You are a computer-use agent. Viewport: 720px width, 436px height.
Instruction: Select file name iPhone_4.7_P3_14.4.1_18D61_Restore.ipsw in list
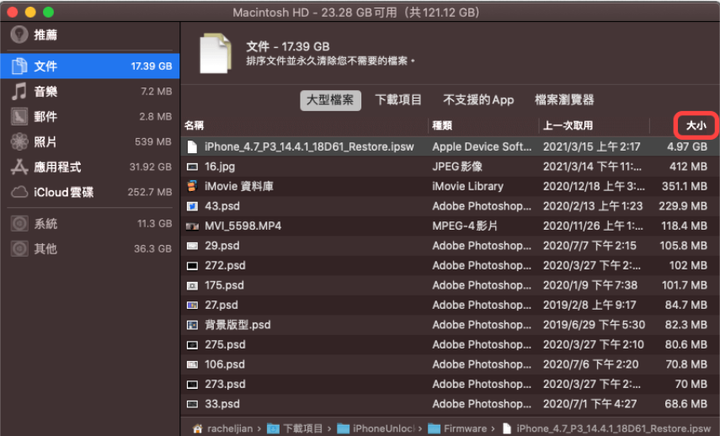[x=309, y=147]
